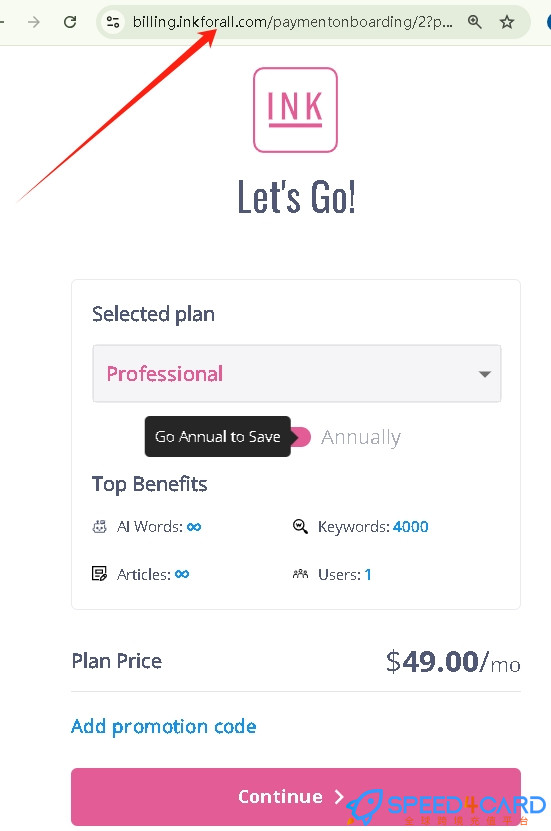Click the pink Continue button
551x831 pixels.
(x=296, y=797)
